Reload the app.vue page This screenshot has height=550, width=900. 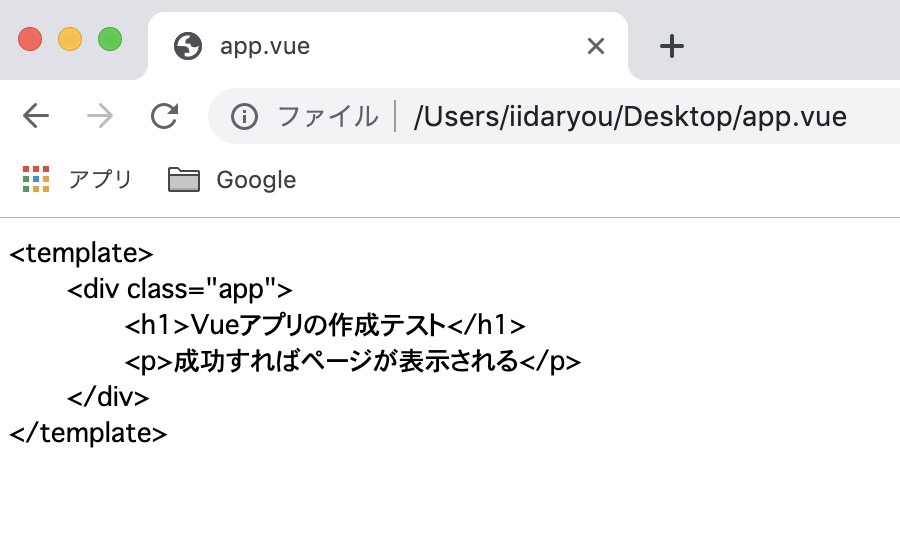165,116
